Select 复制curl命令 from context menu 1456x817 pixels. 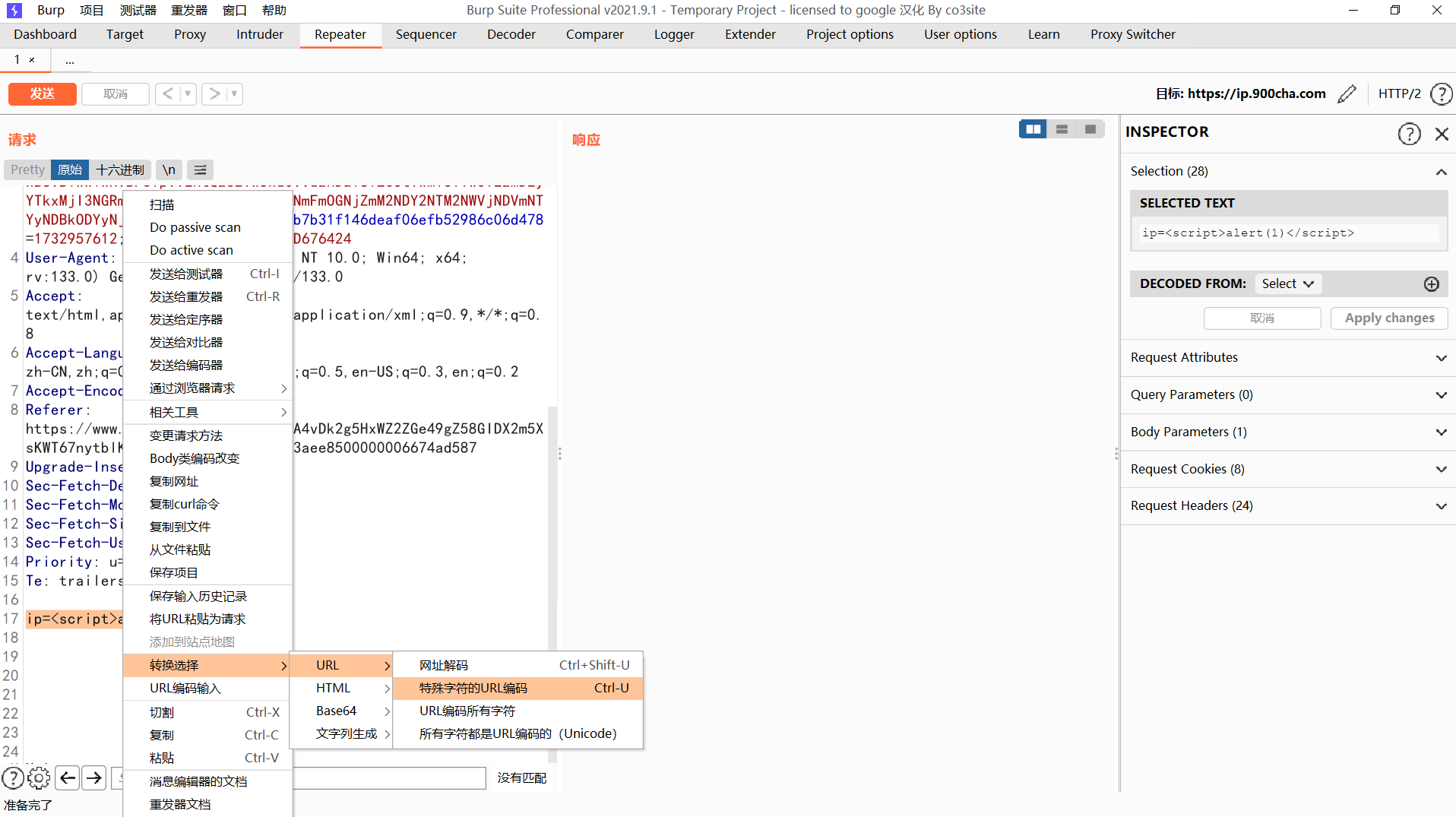pos(207,504)
